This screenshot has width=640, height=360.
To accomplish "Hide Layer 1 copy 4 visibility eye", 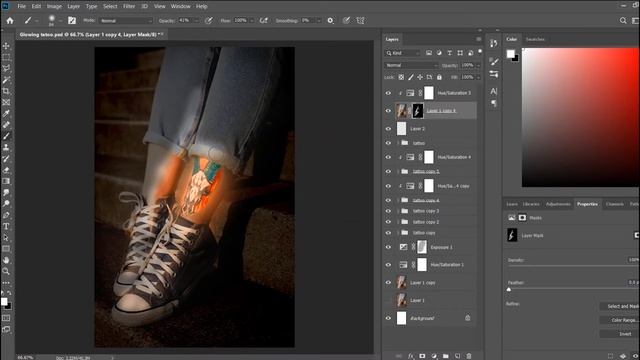I will point(388,111).
